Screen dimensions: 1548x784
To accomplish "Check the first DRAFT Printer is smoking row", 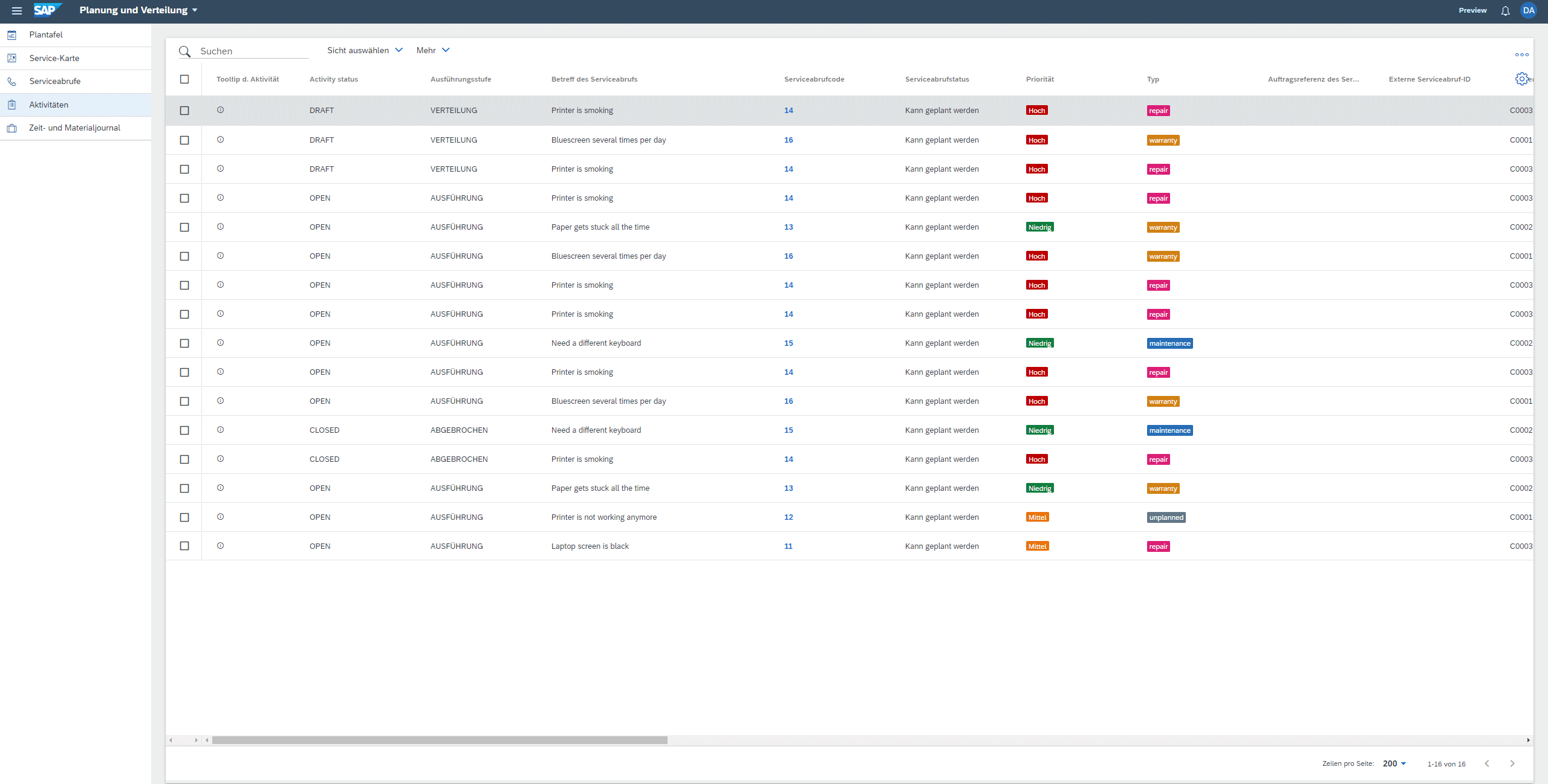I will 184,111.
